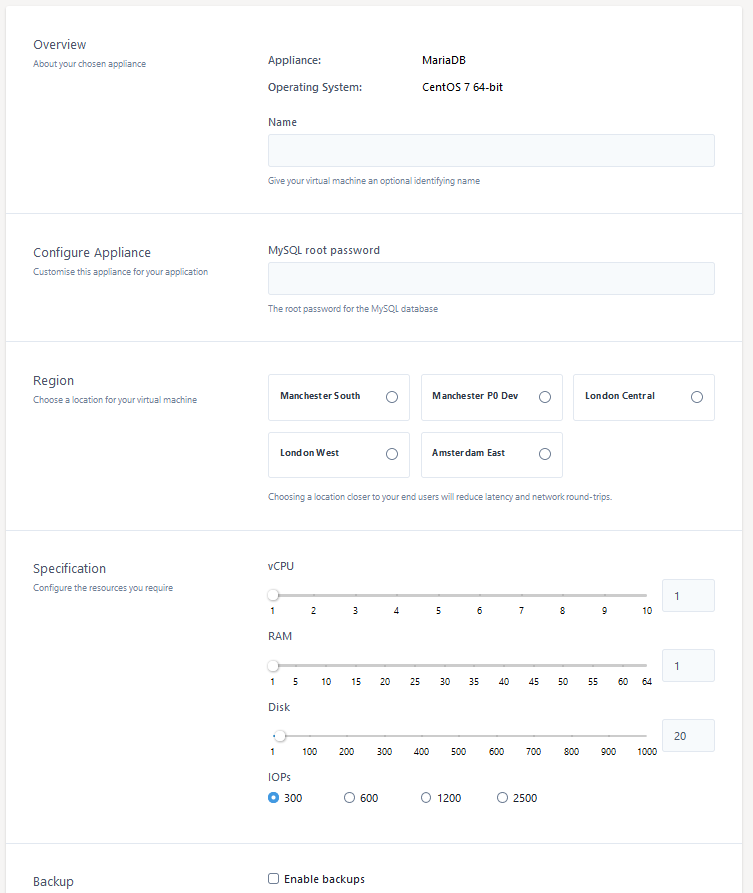Enable backups for the virtual machine

[x=273, y=878]
